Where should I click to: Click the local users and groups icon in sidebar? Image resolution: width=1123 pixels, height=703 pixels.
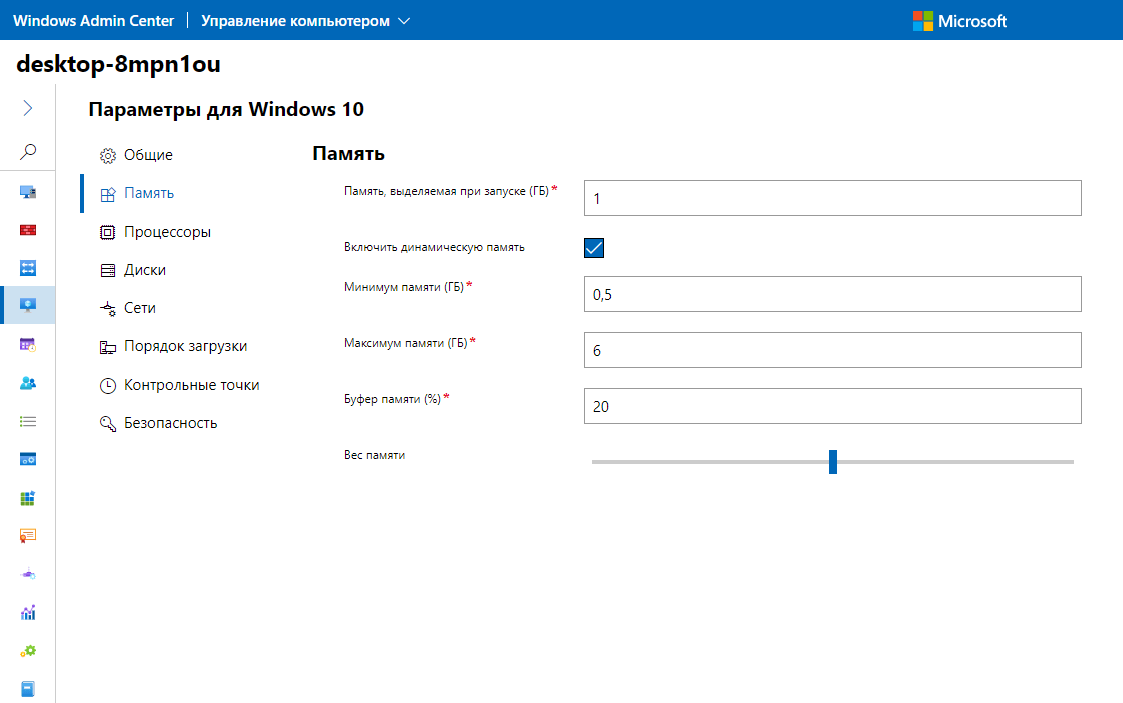tap(28, 382)
